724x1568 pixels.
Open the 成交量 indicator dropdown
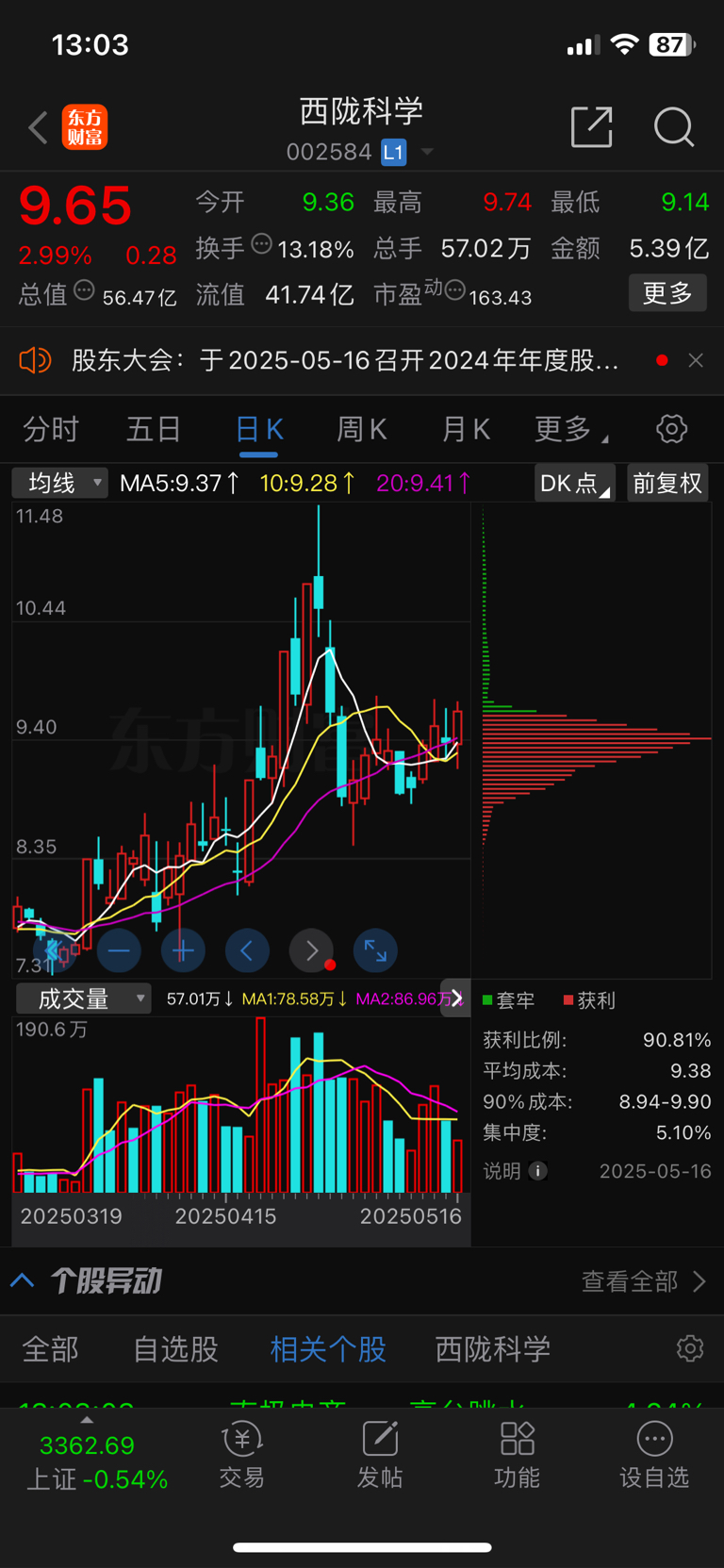coord(83,999)
